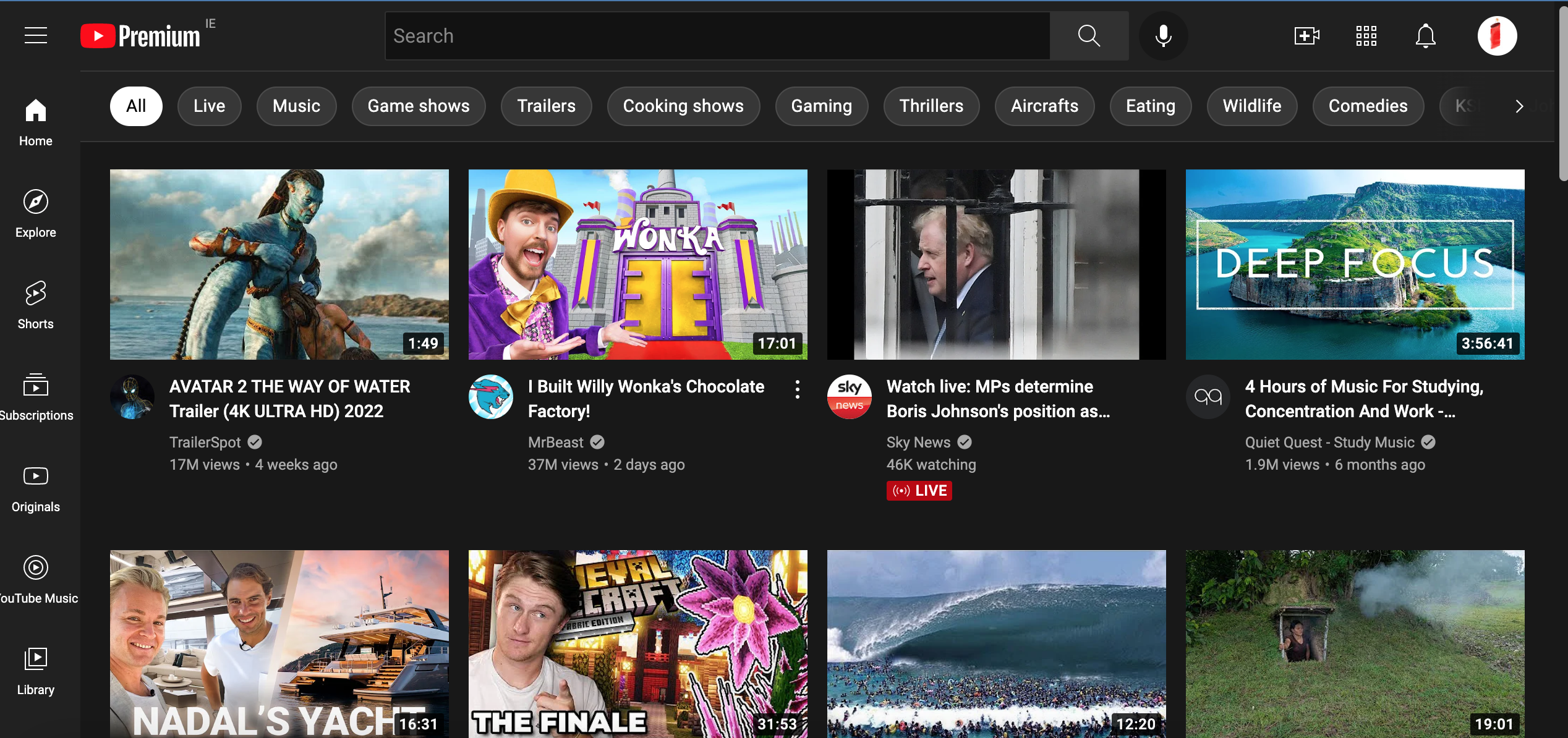Viewport: 1568px width, 738px height.
Task: Go to Quiet Quest - Study Music channel
Action: coord(1329,443)
